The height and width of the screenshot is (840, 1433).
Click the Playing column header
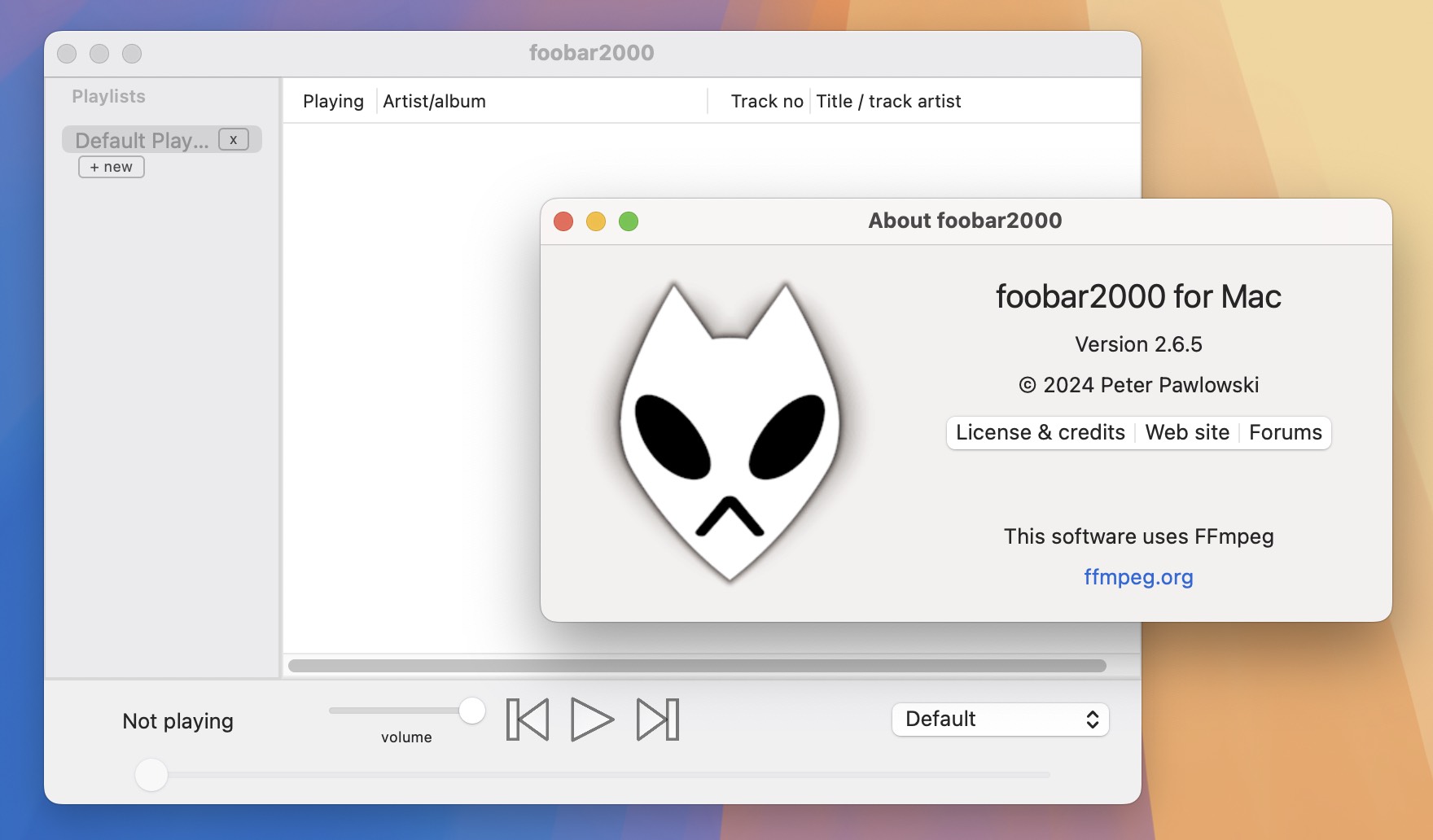click(x=333, y=101)
